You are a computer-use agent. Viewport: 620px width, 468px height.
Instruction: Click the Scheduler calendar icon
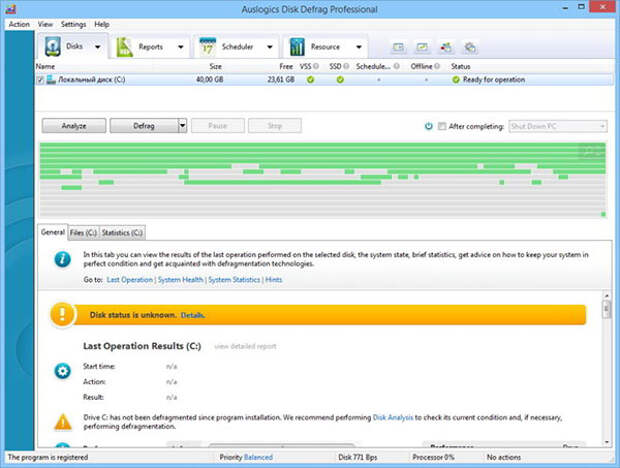click(208, 47)
